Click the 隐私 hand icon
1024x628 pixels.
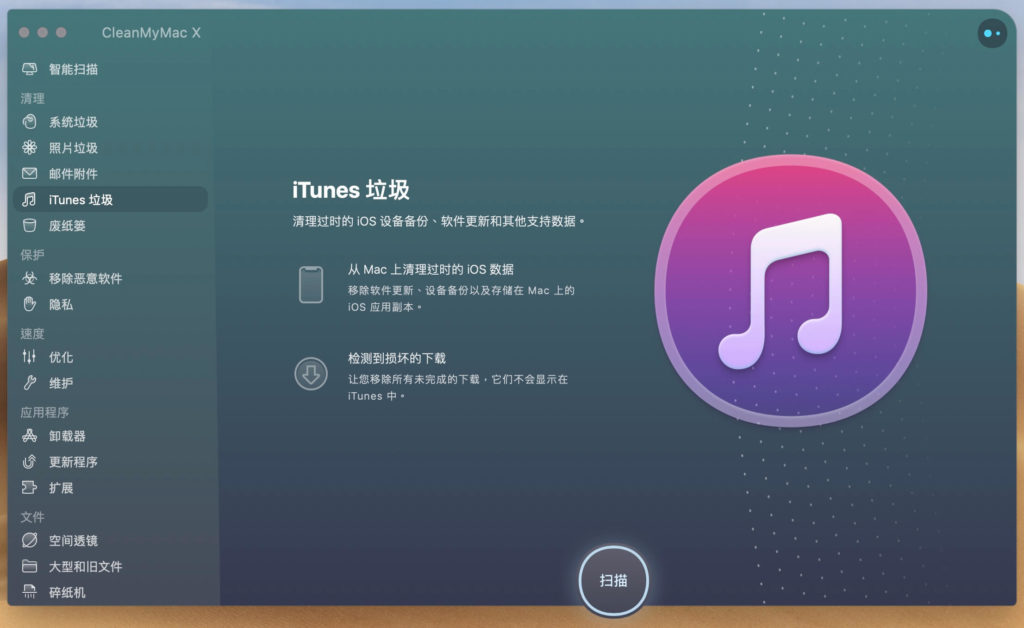[29, 304]
